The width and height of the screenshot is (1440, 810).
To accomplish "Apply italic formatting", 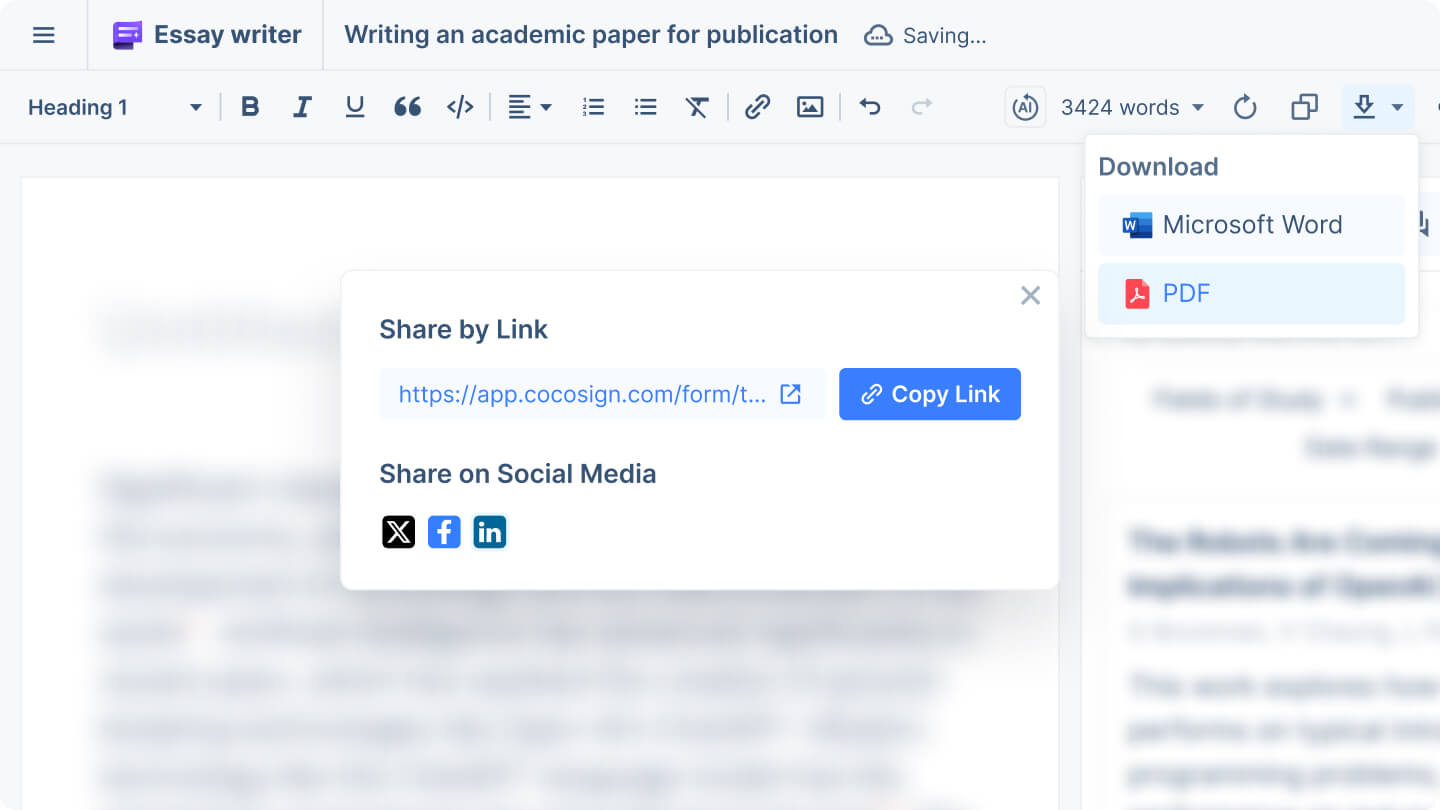I will pyautogui.click(x=302, y=106).
